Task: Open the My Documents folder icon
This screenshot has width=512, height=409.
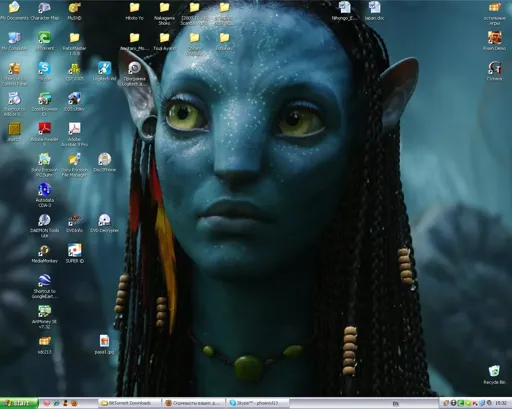Action: pyautogui.click(x=14, y=11)
